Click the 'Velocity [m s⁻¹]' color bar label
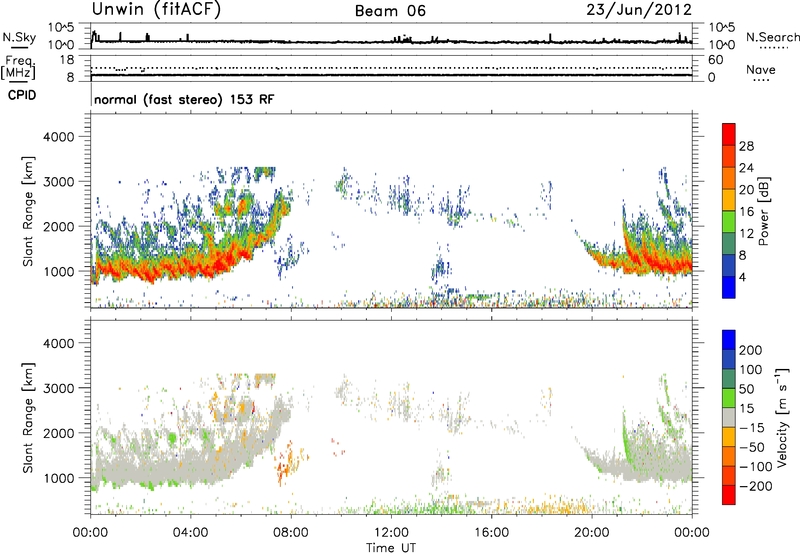Image resolution: width=800 pixels, height=554 pixels. click(x=783, y=417)
